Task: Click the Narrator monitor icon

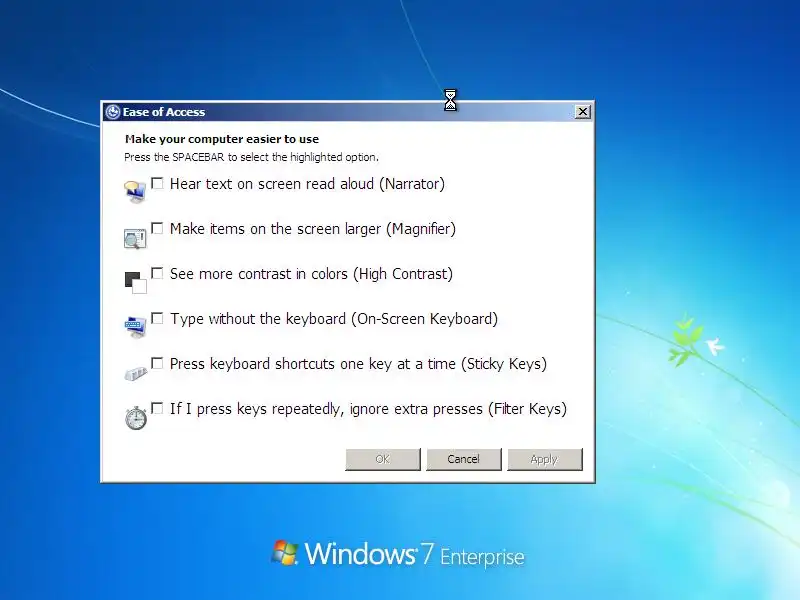Action: point(135,191)
